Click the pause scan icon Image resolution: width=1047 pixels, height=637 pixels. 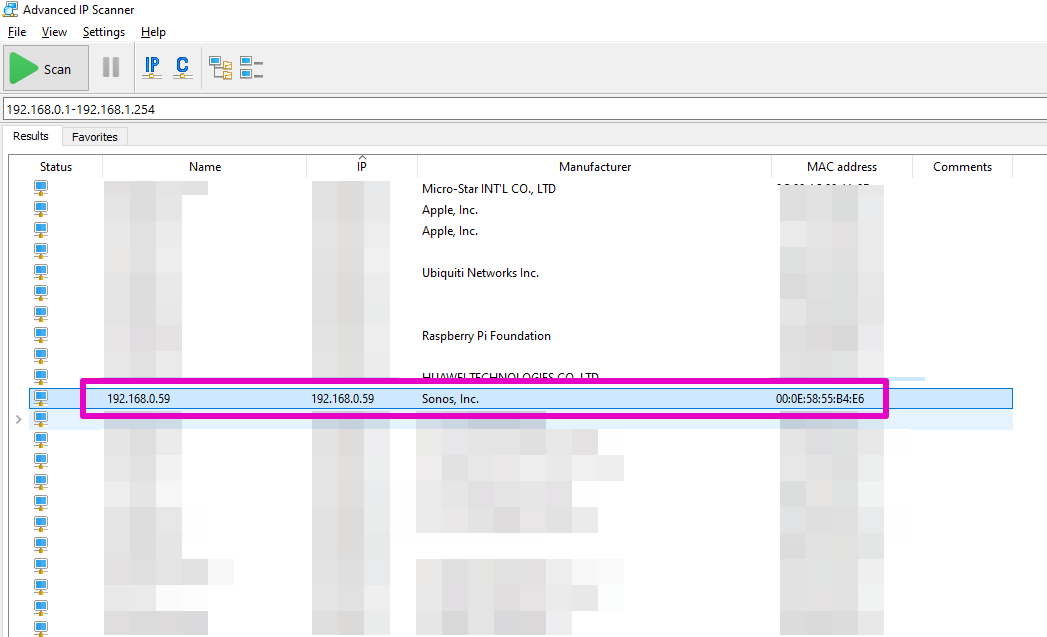click(111, 68)
